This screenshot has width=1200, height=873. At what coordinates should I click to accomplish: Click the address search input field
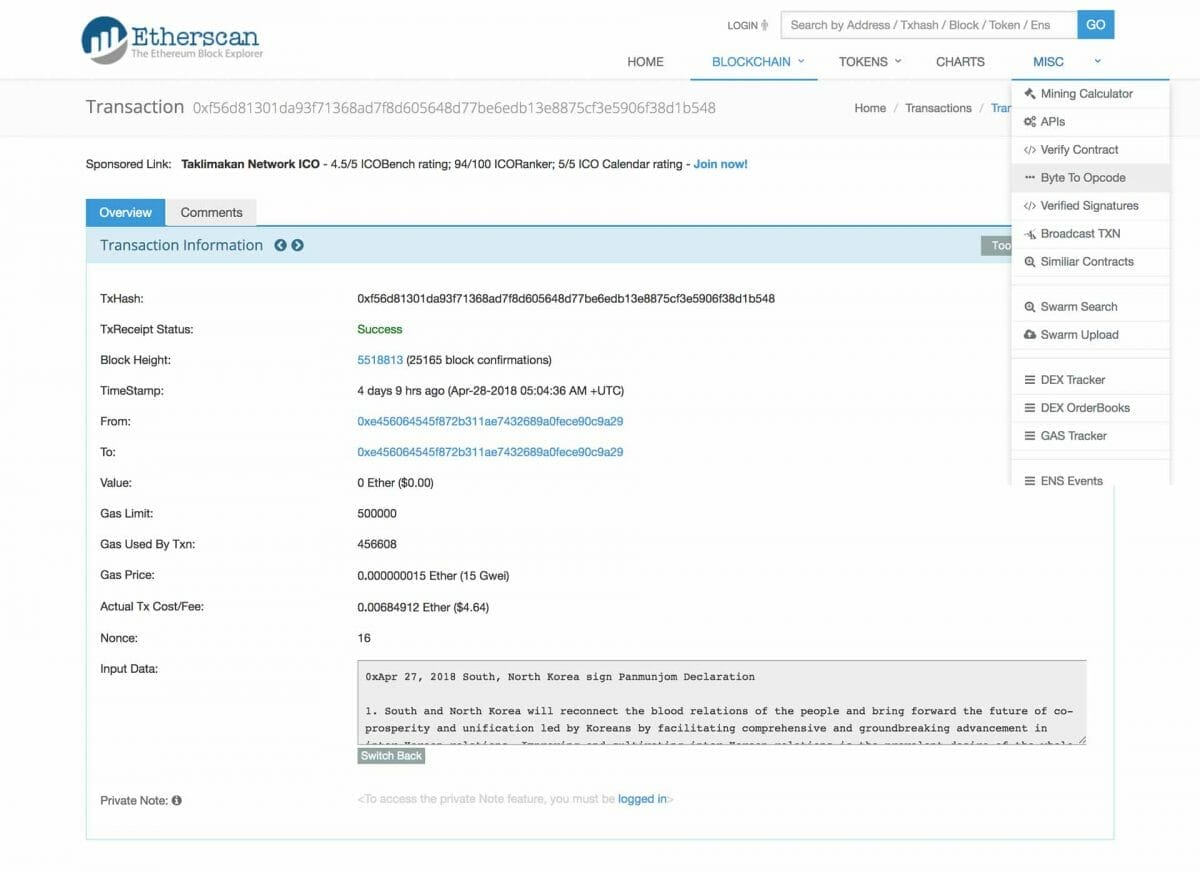click(x=929, y=25)
